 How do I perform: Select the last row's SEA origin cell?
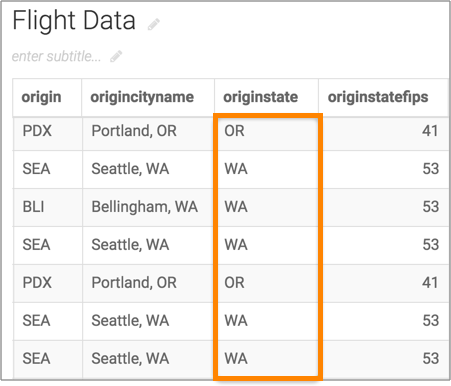36,359
